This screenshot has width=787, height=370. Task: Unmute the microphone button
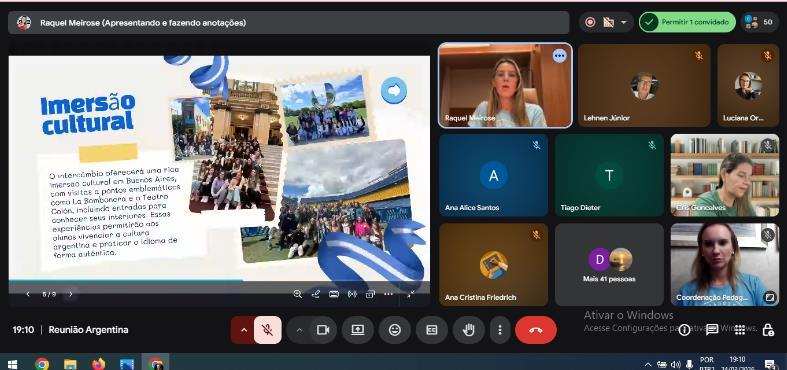pyautogui.click(x=268, y=330)
